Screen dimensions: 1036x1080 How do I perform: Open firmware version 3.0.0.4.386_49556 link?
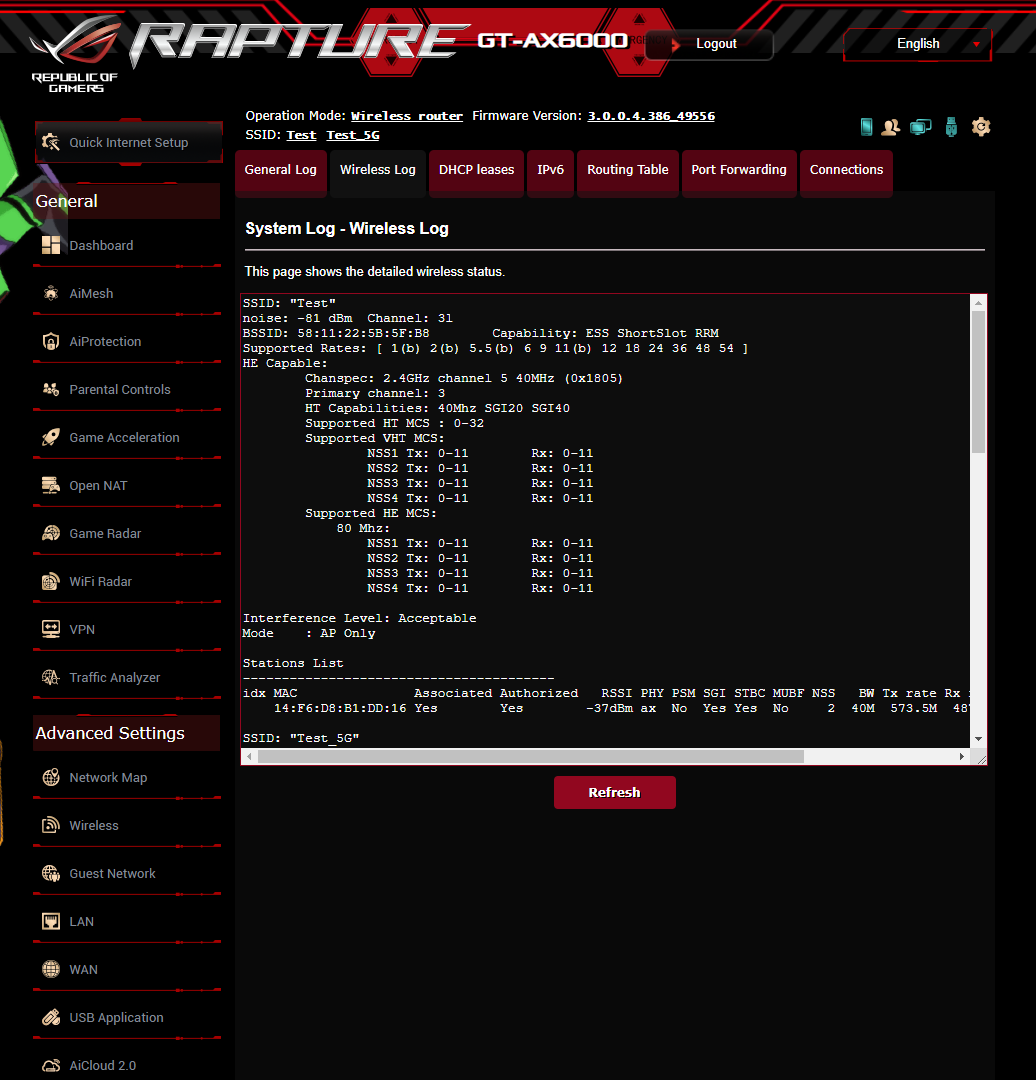pyautogui.click(x=651, y=116)
